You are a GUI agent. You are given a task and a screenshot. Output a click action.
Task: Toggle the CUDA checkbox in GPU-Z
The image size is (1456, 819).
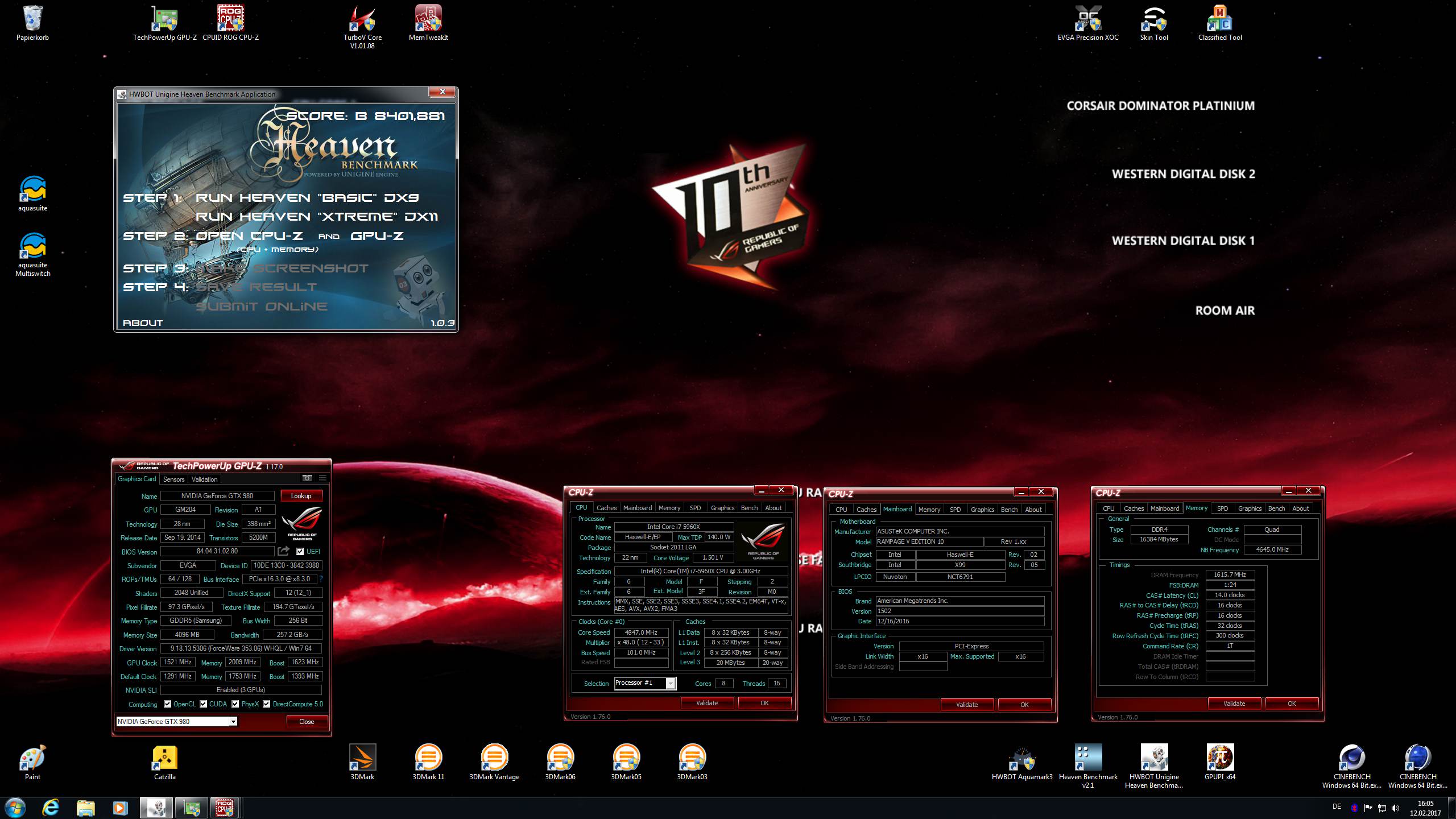[x=203, y=704]
